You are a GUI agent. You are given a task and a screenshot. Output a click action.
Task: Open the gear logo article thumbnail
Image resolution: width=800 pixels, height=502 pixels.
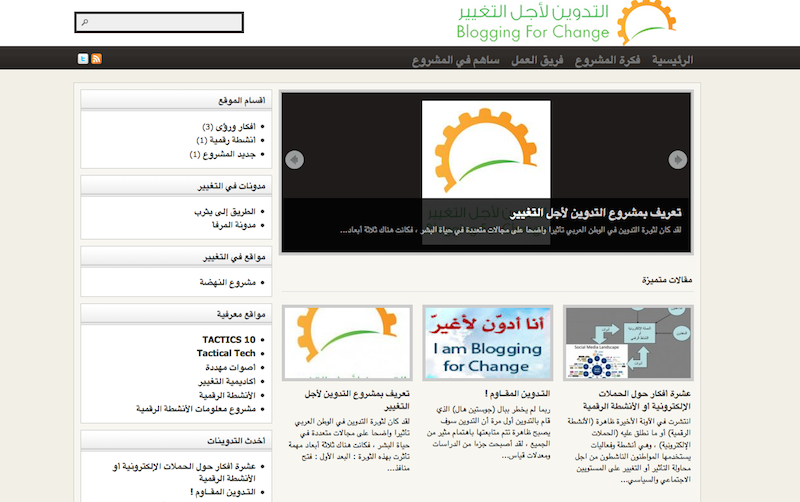tap(347, 343)
